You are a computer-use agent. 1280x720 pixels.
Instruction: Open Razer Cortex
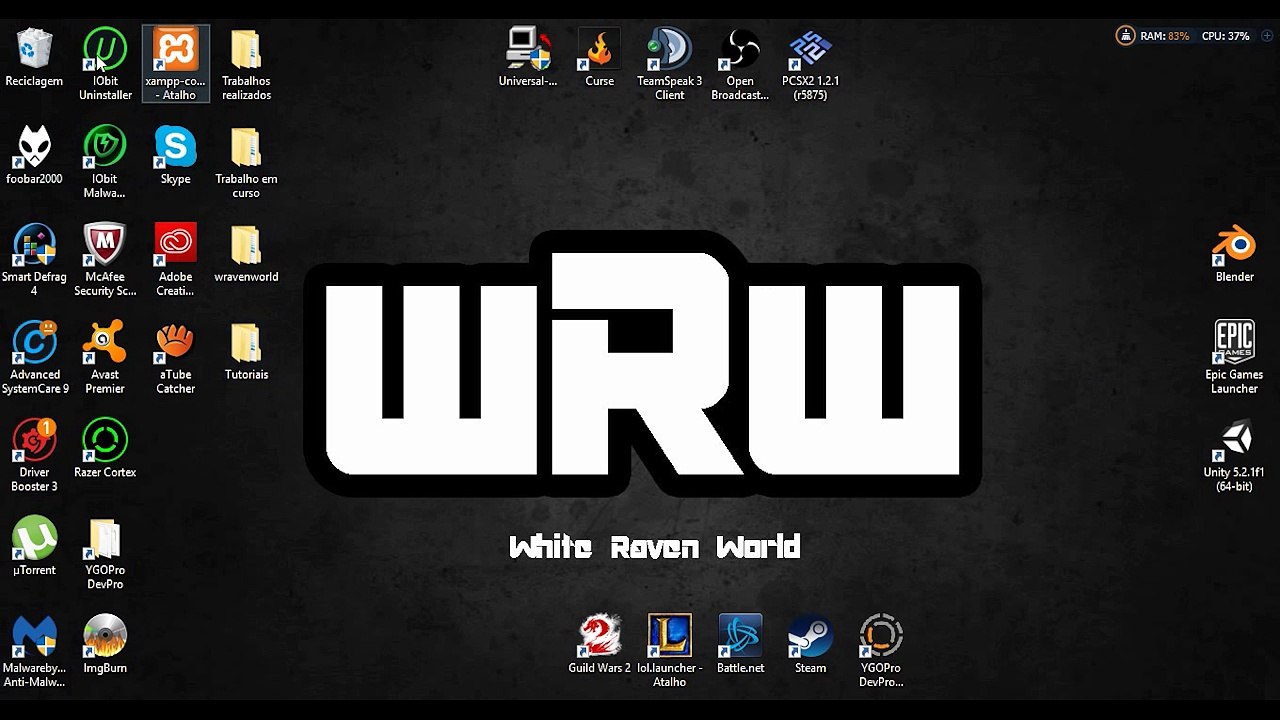[x=105, y=450]
